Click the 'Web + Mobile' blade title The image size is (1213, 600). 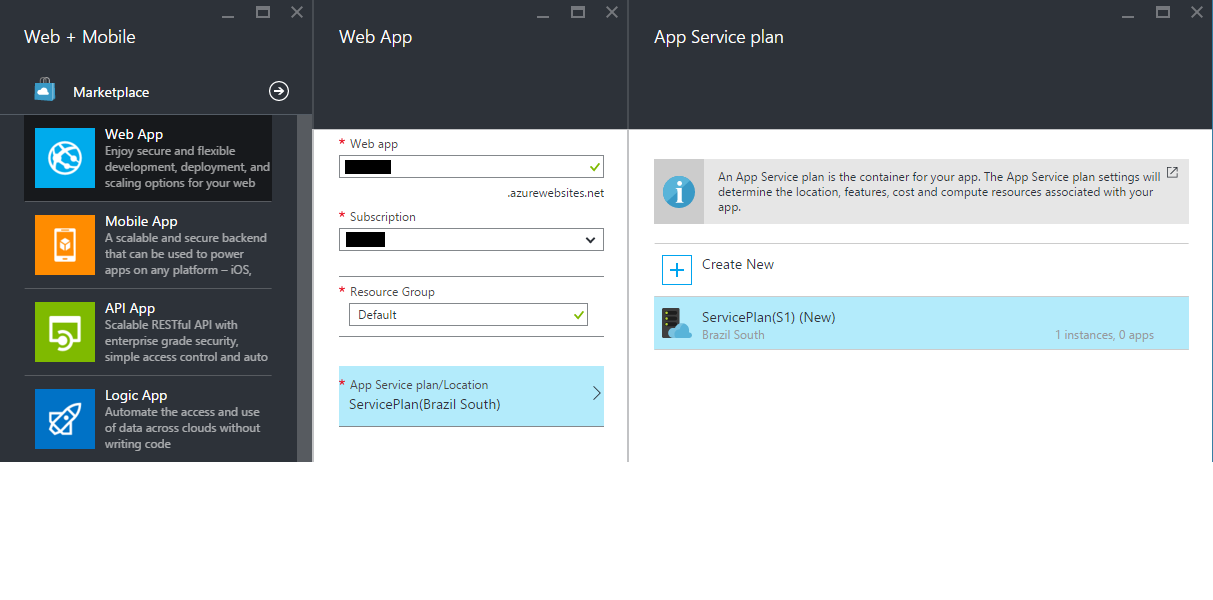click(x=80, y=37)
